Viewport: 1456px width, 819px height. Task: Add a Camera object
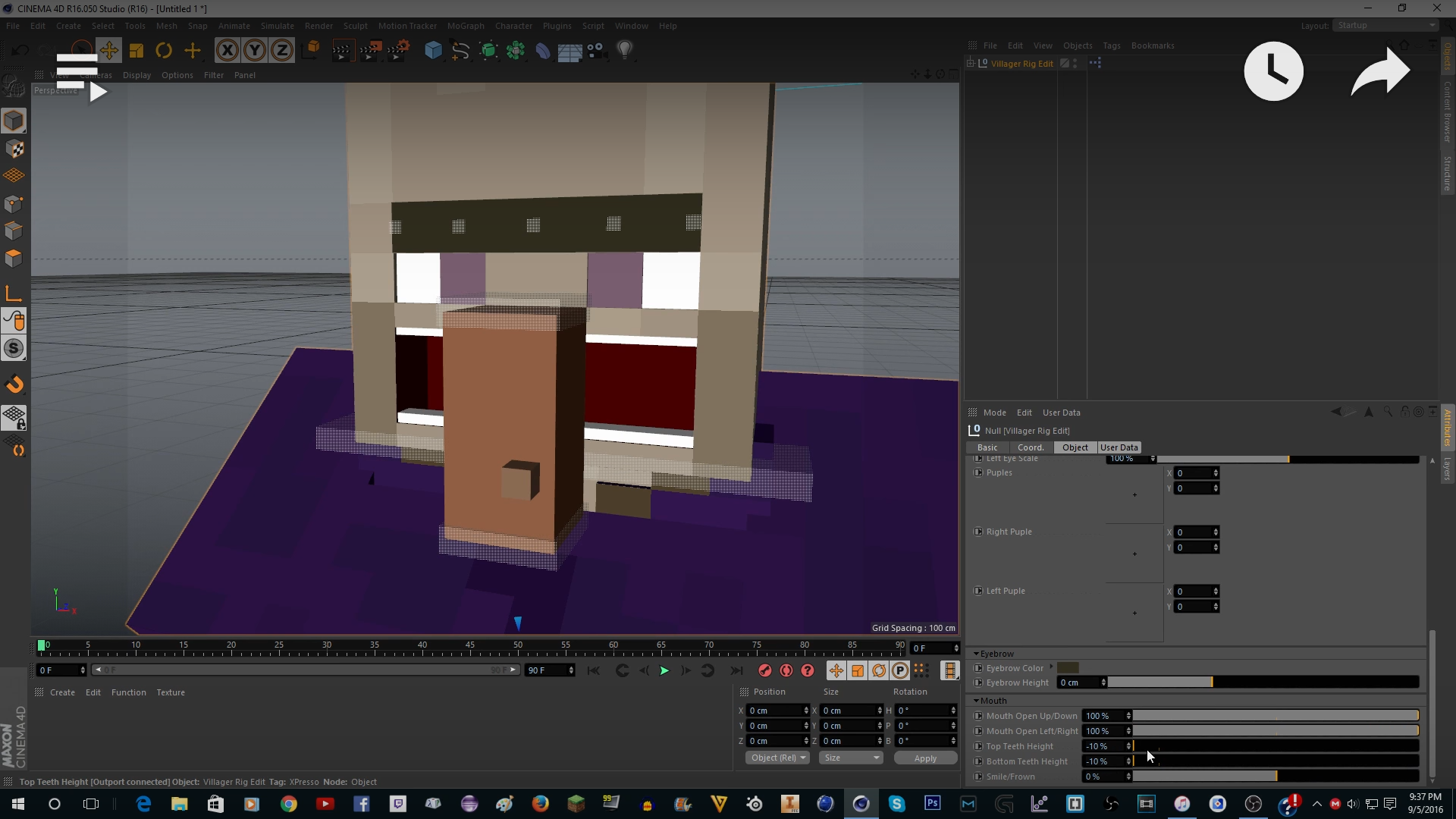tap(597, 51)
